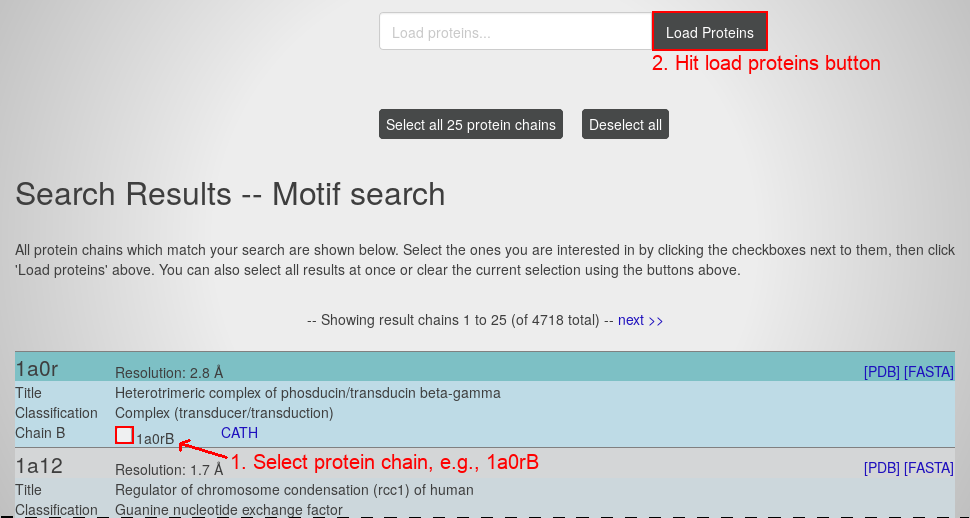Click the 1a12 entry ID heading
The width and height of the screenshot is (970, 518).
(39, 465)
